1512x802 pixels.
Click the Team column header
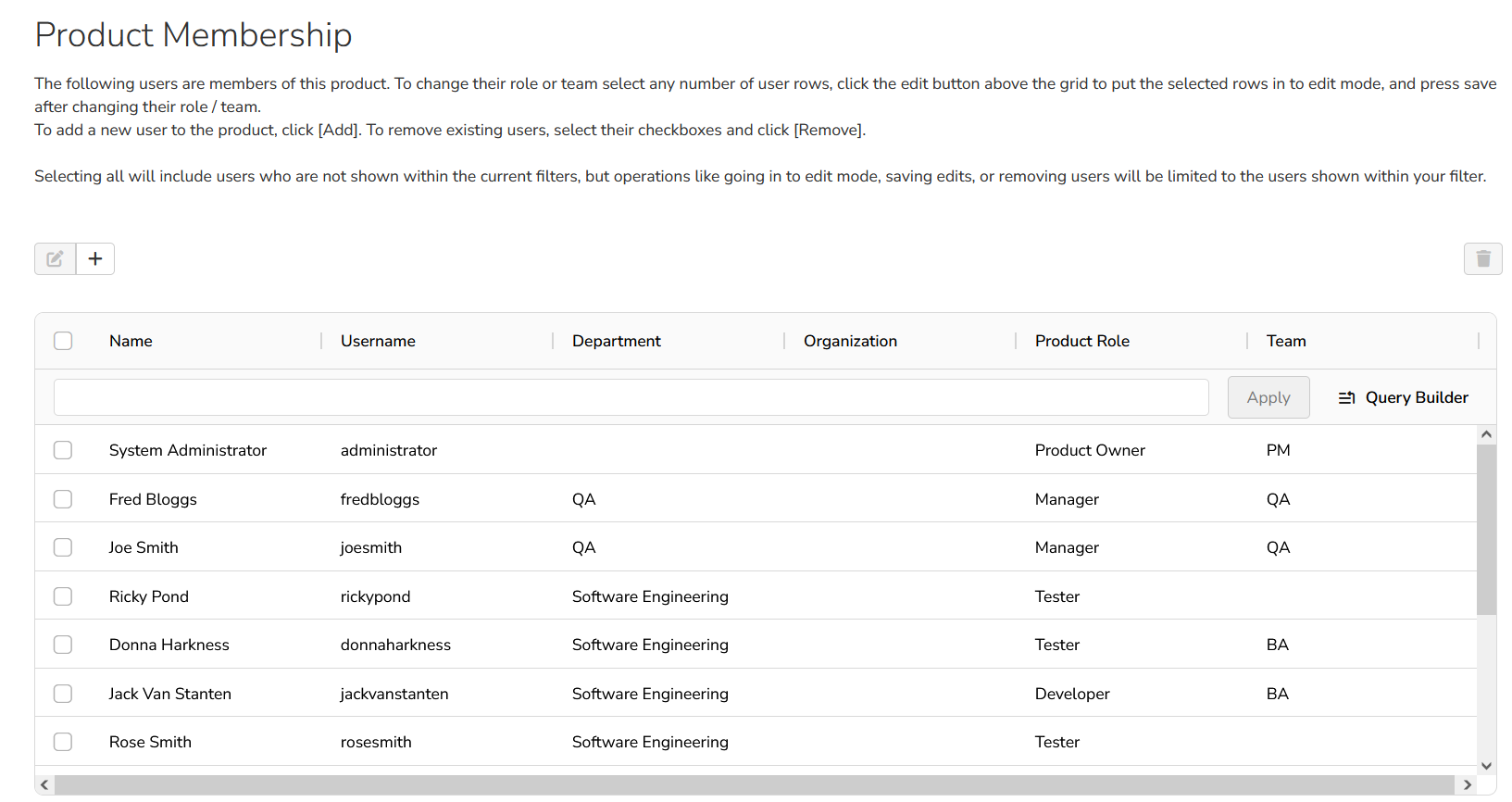[1285, 341]
